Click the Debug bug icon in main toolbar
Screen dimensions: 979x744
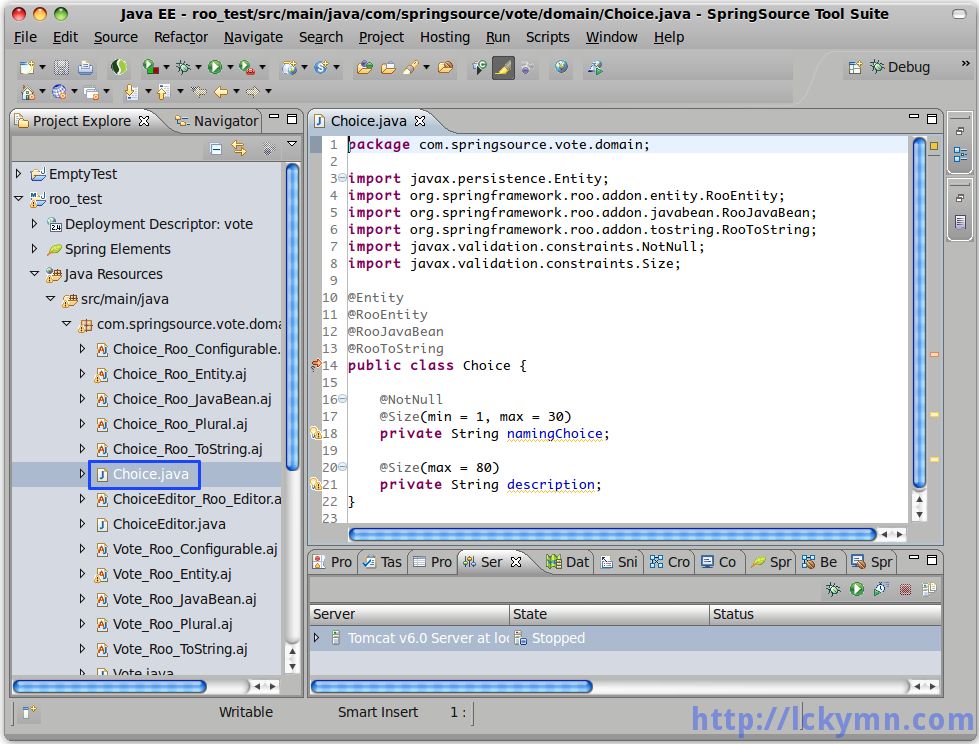[x=183, y=67]
